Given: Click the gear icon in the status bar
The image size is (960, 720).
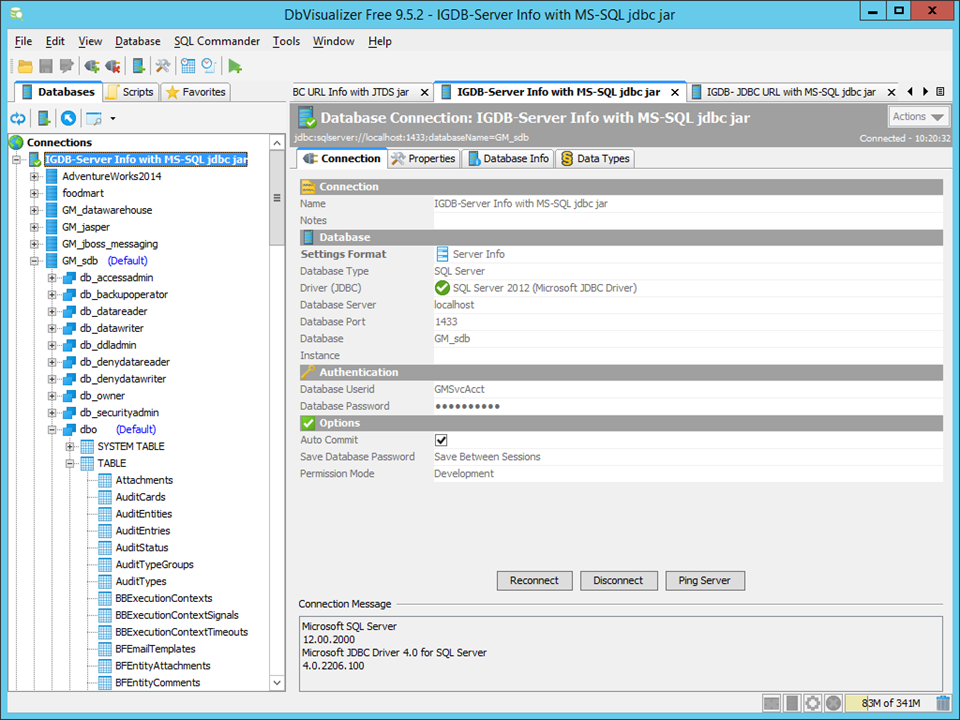Looking at the screenshot, I should pyautogui.click(x=812, y=703).
